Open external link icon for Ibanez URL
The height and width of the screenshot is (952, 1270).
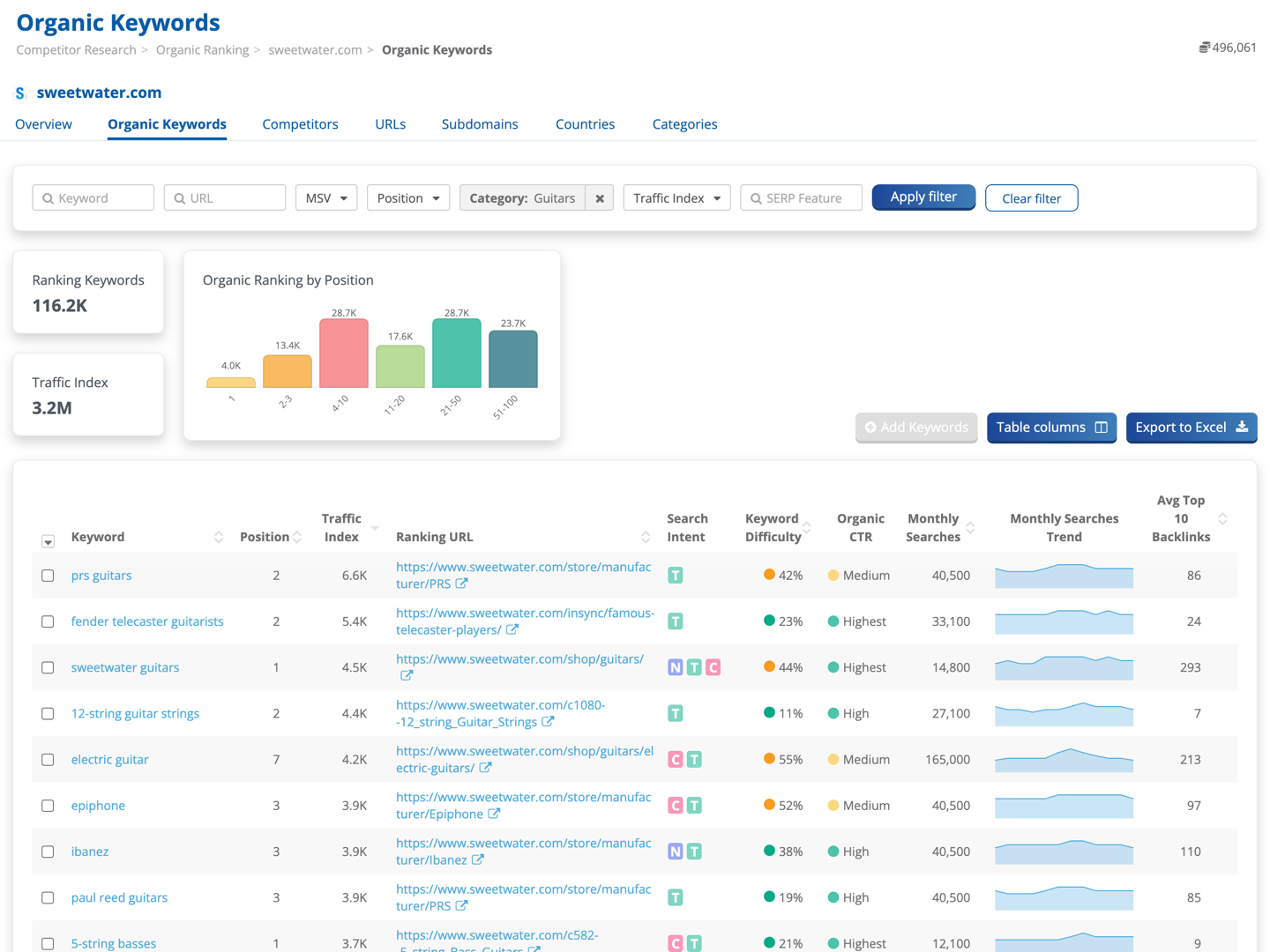477,859
